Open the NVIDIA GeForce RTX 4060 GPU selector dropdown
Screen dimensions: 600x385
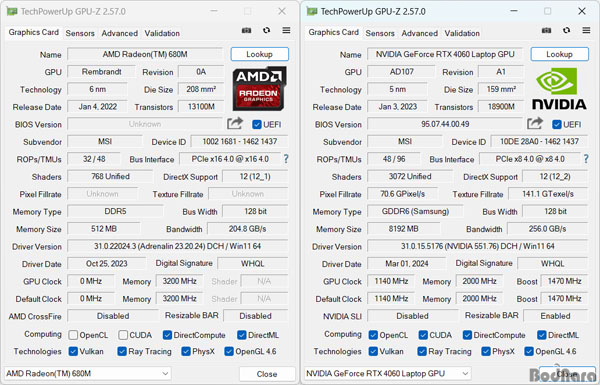[x=387, y=373]
